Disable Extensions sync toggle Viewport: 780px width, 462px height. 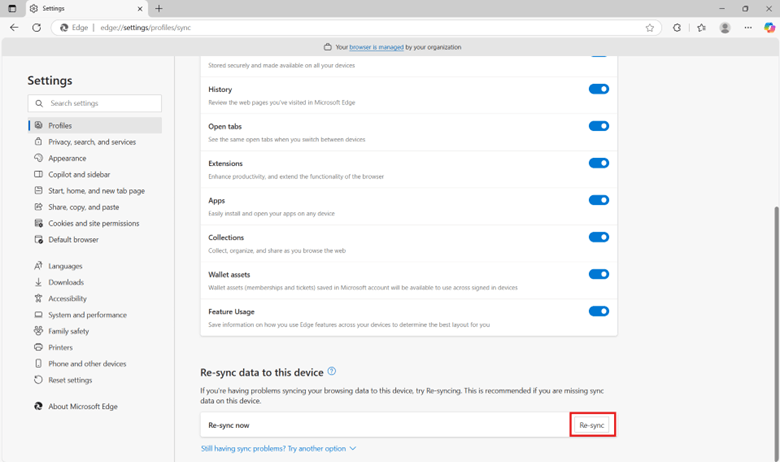point(599,163)
